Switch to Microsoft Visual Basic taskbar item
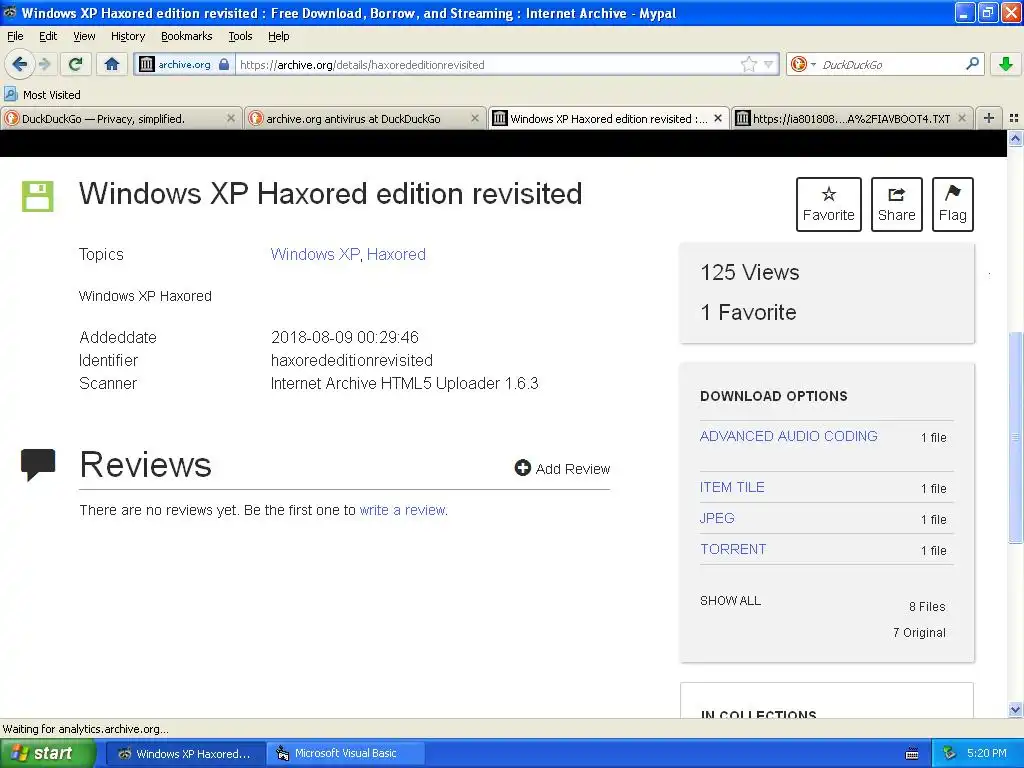This screenshot has width=1024, height=768. [345, 754]
